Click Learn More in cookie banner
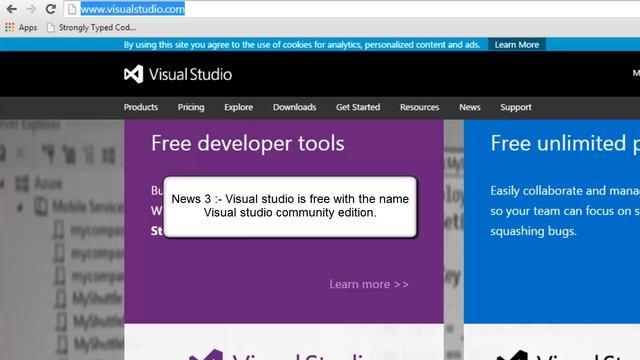The image size is (640, 360). 517,44
